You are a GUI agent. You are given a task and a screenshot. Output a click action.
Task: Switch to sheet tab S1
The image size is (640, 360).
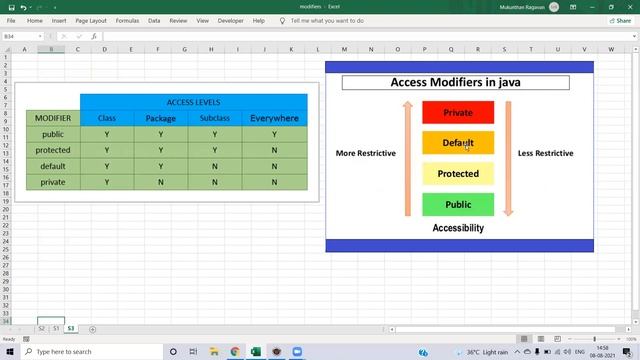pos(56,329)
